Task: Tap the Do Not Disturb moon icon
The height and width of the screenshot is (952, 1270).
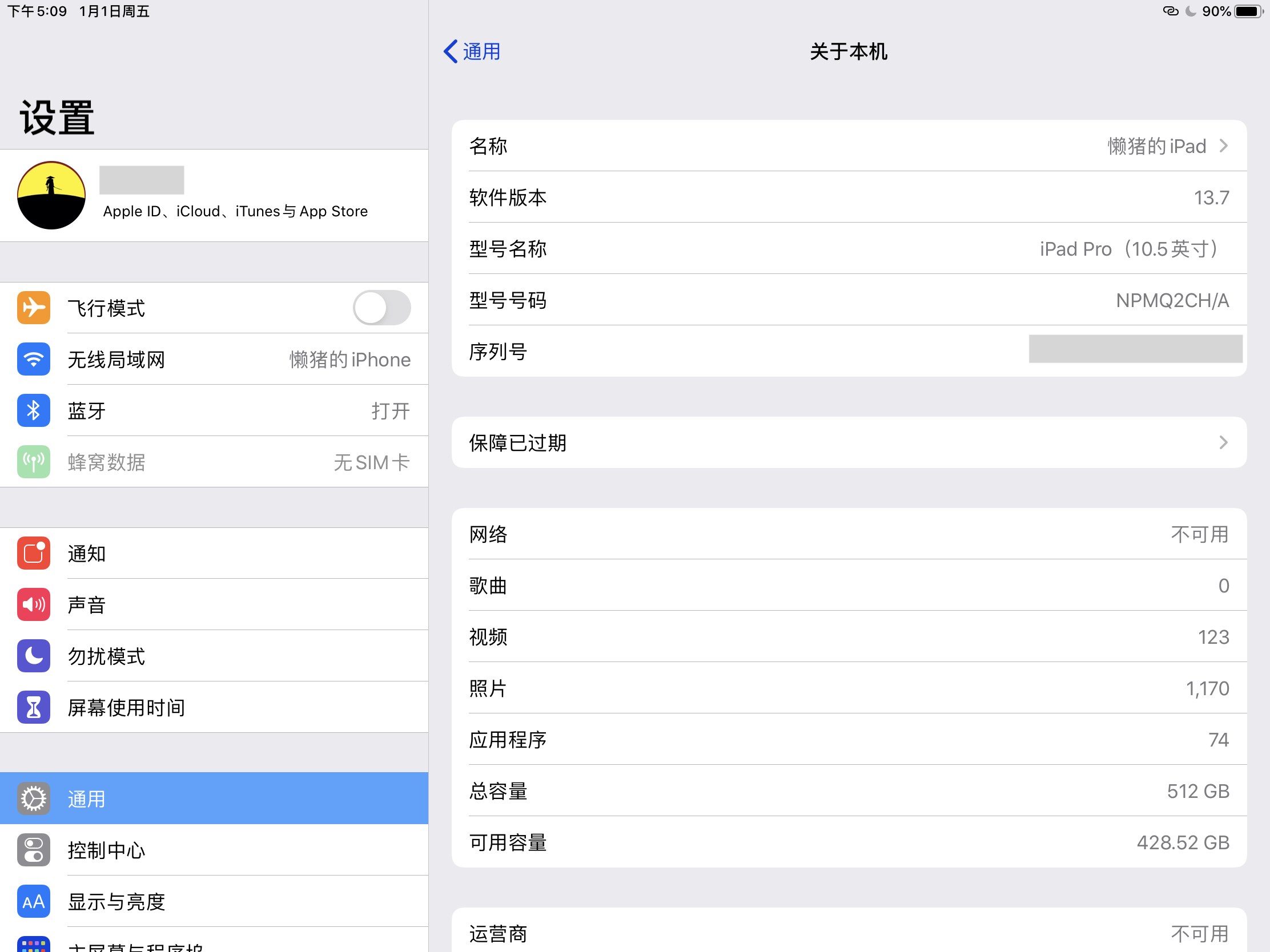Action: [33, 656]
